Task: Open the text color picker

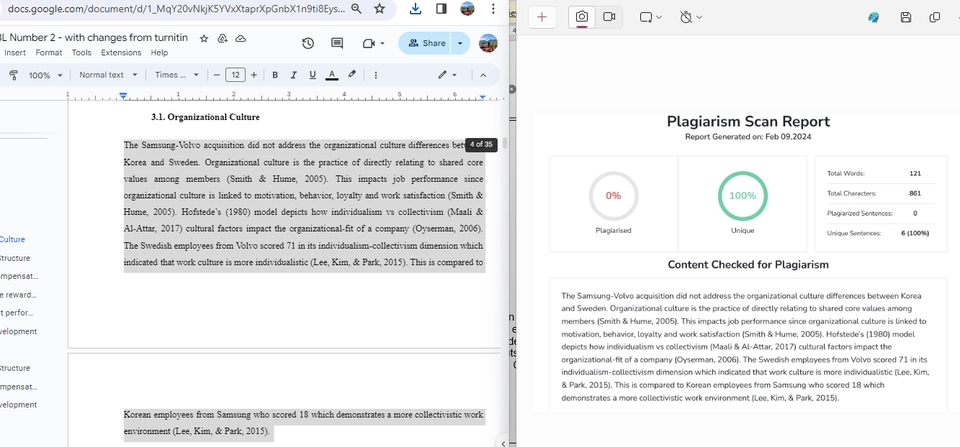Action: (331, 75)
